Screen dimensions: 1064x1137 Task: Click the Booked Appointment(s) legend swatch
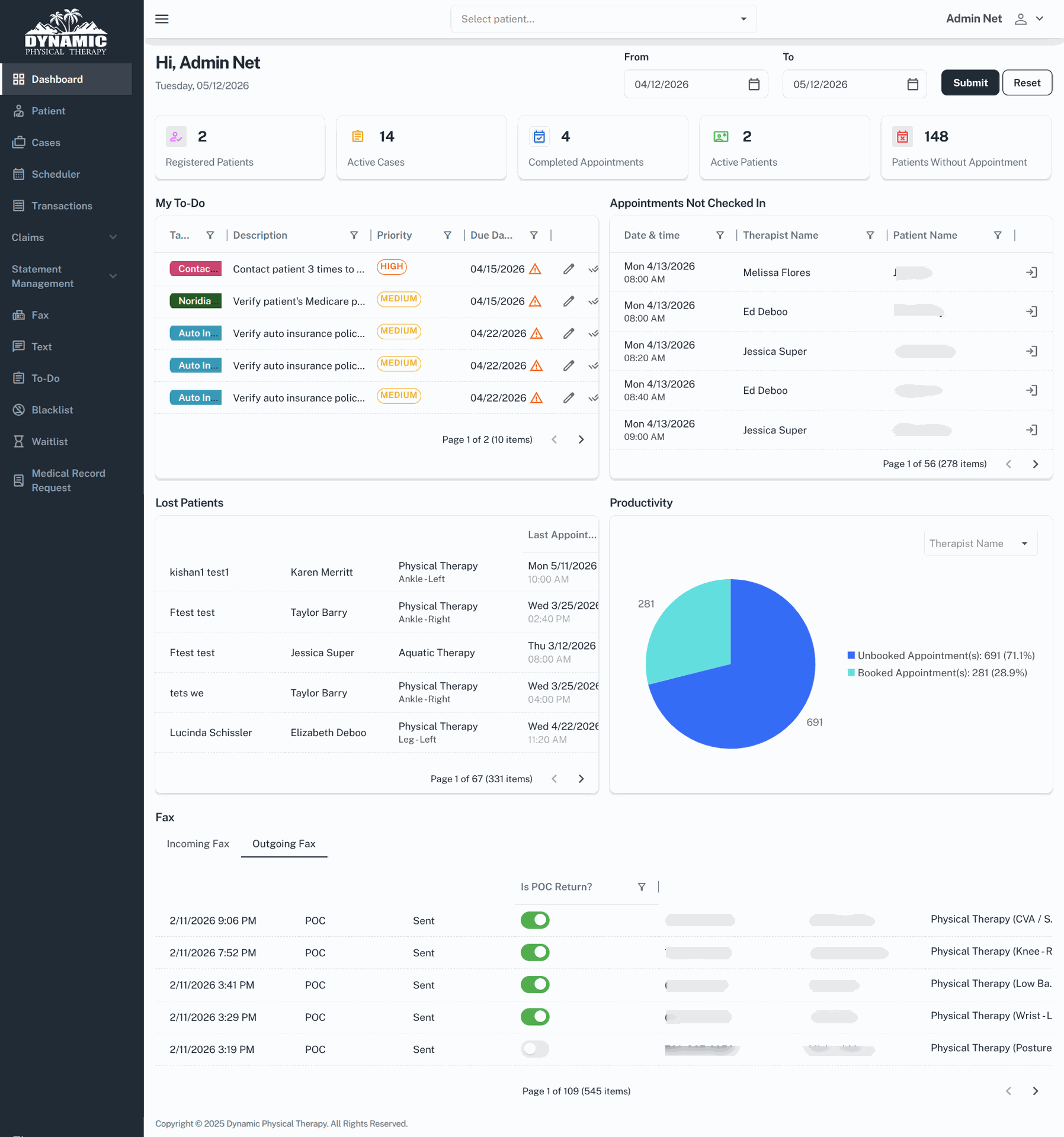coord(851,673)
